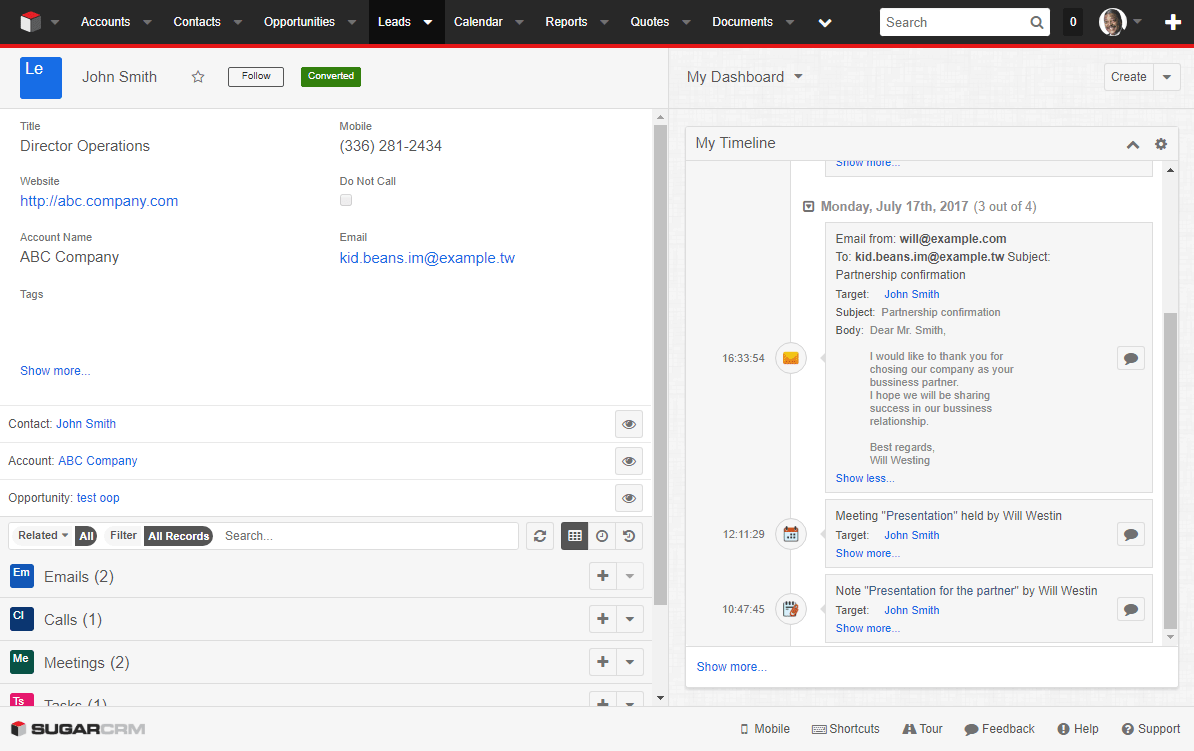Open the My Dashboard dropdown

coord(798,76)
